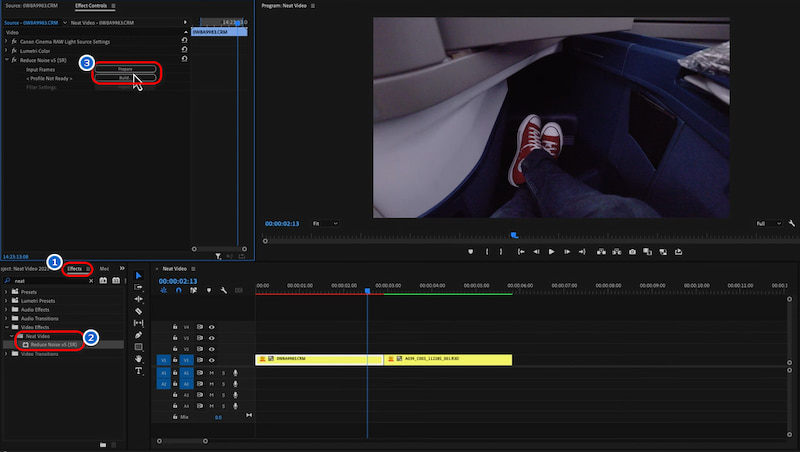Toggle V3 track visibility eye

tap(212, 338)
